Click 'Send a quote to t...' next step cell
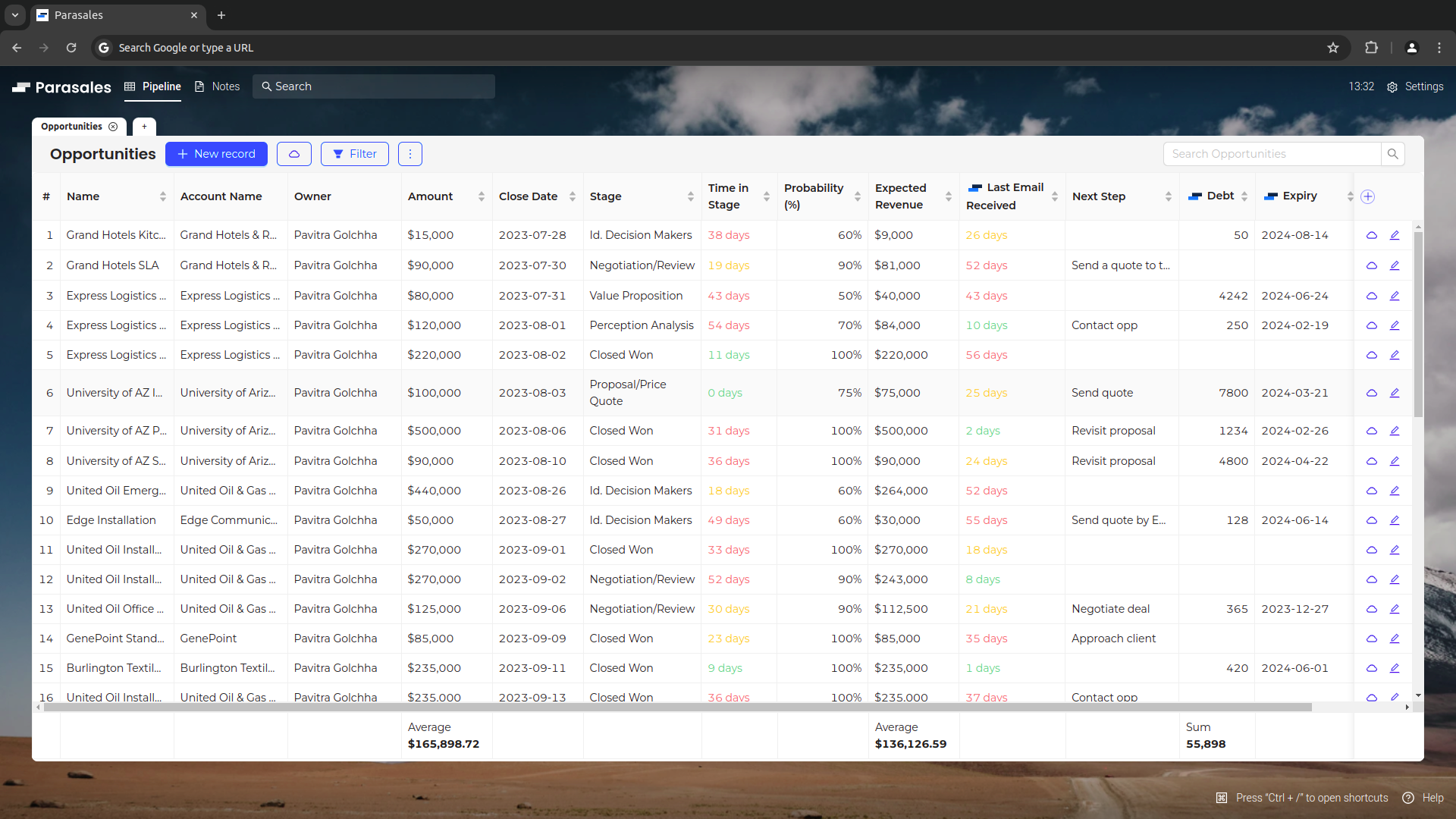1456x819 pixels. pyautogui.click(x=1122, y=265)
